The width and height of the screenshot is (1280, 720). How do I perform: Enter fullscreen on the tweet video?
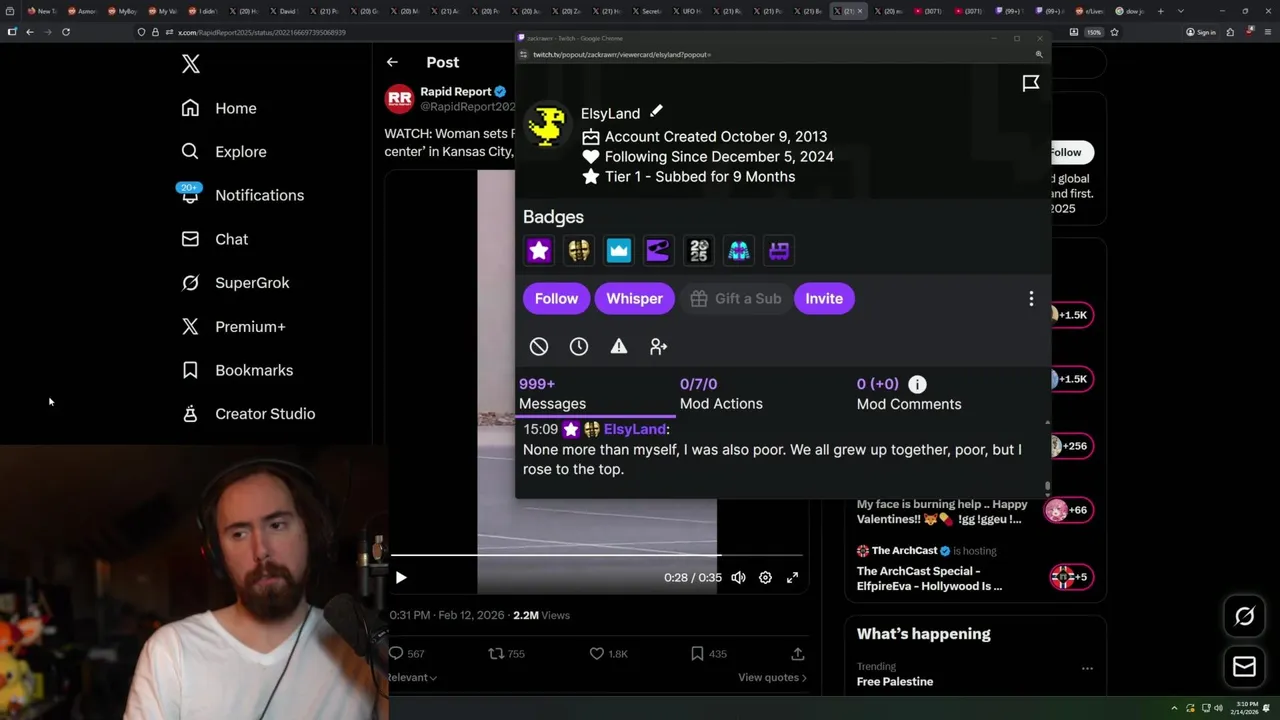(792, 577)
